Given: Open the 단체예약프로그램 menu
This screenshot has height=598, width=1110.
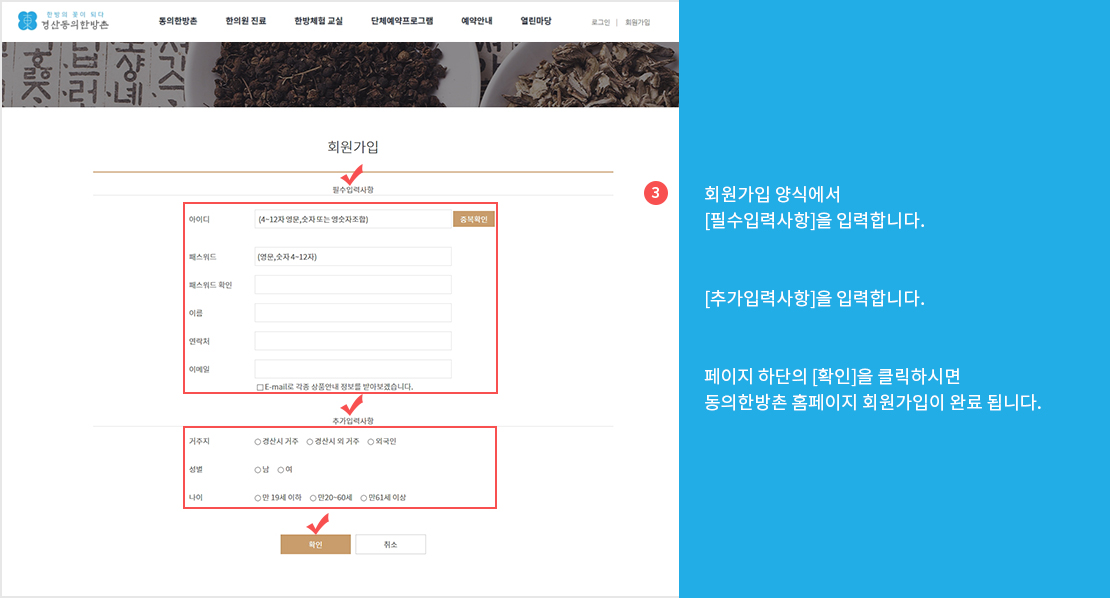Looking at the screenshot, I should (402, 21).
